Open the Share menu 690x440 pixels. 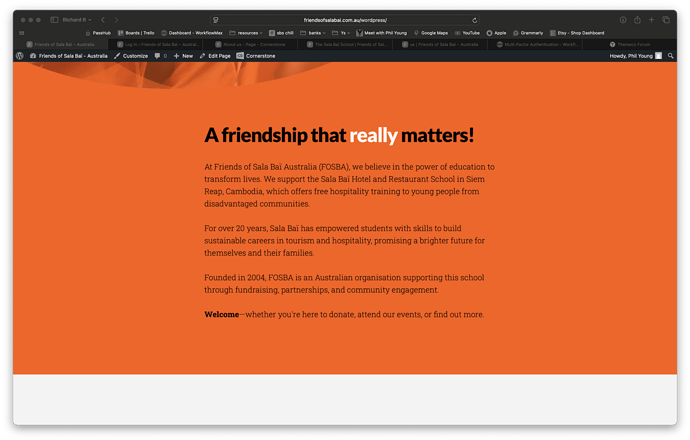point(637,20)
